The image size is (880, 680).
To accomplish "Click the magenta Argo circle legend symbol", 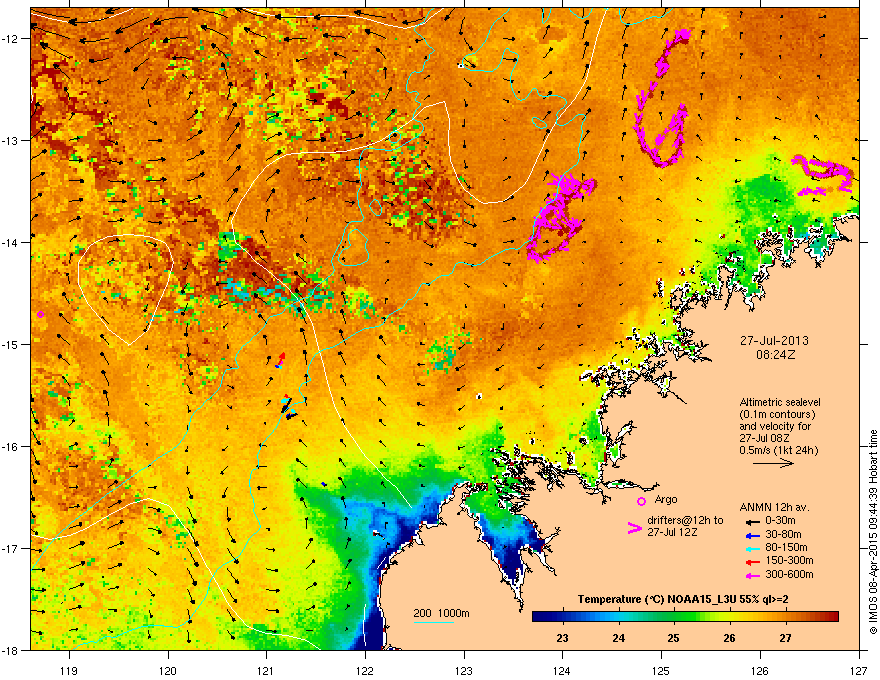I will coord(641,501).
